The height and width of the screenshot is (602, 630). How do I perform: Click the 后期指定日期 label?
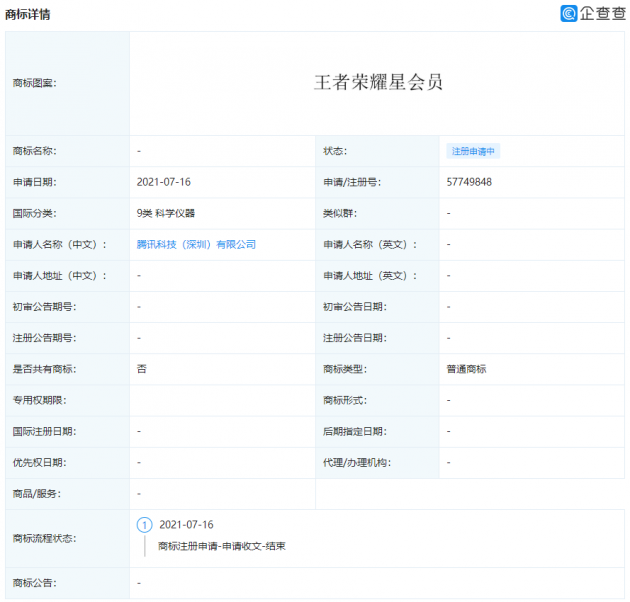[355, 431]
